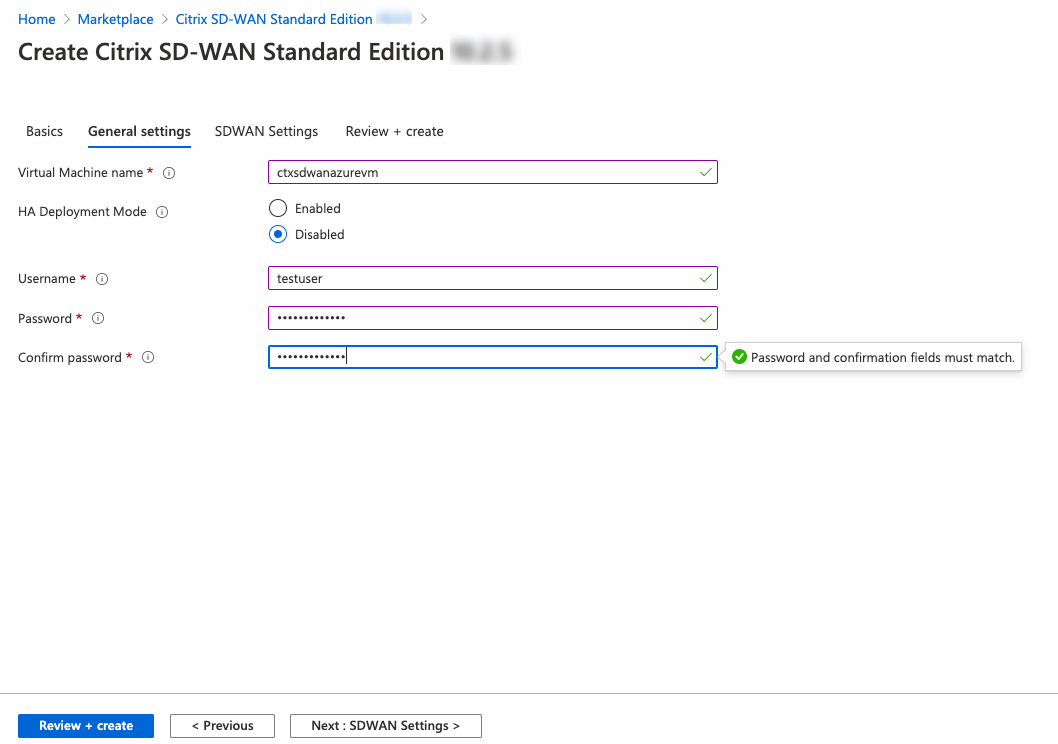Focus the Username input field

pyautogui.click(x=493, y=278)
